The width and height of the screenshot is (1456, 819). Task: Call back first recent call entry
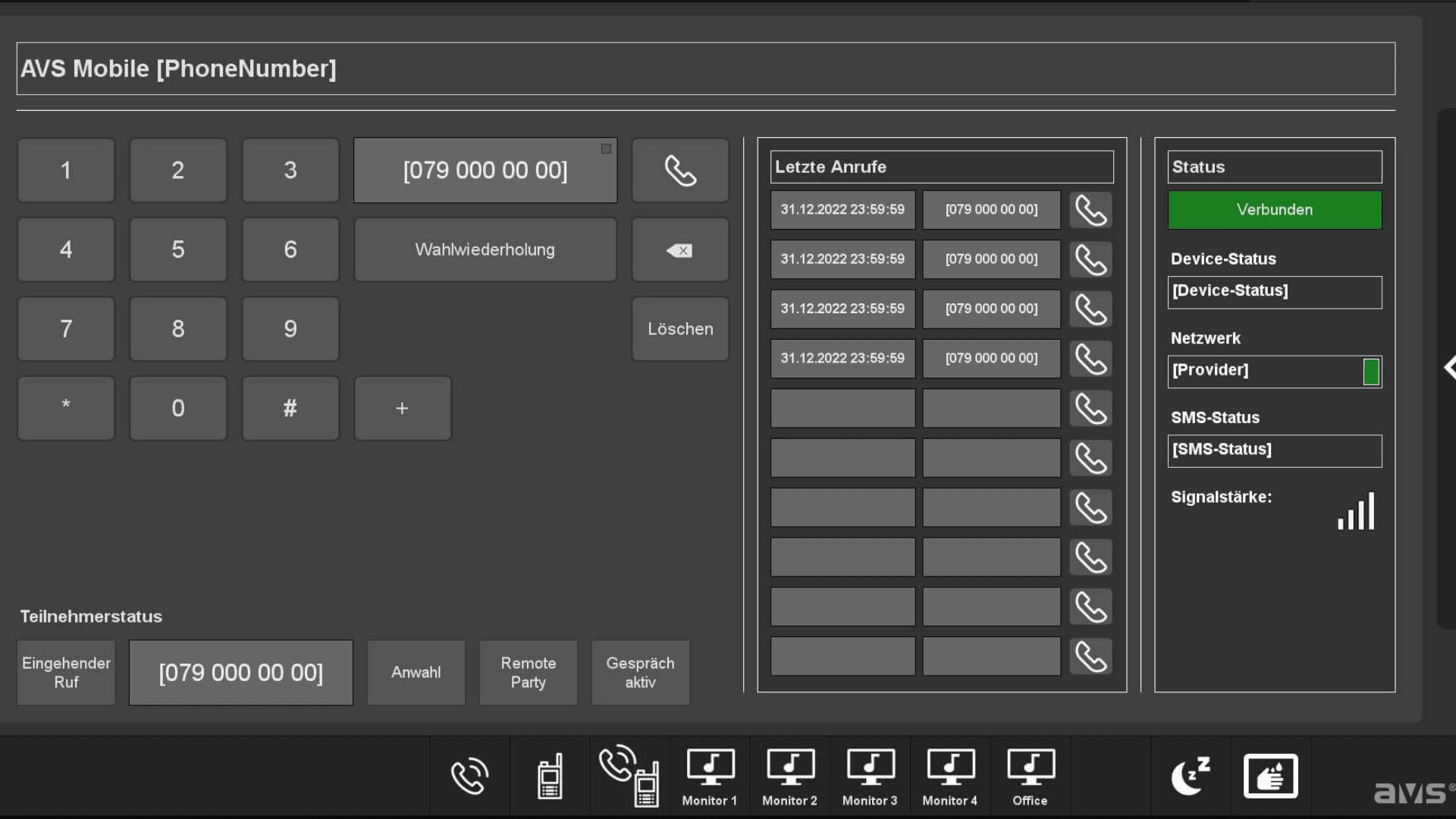tap(1090, 210)
